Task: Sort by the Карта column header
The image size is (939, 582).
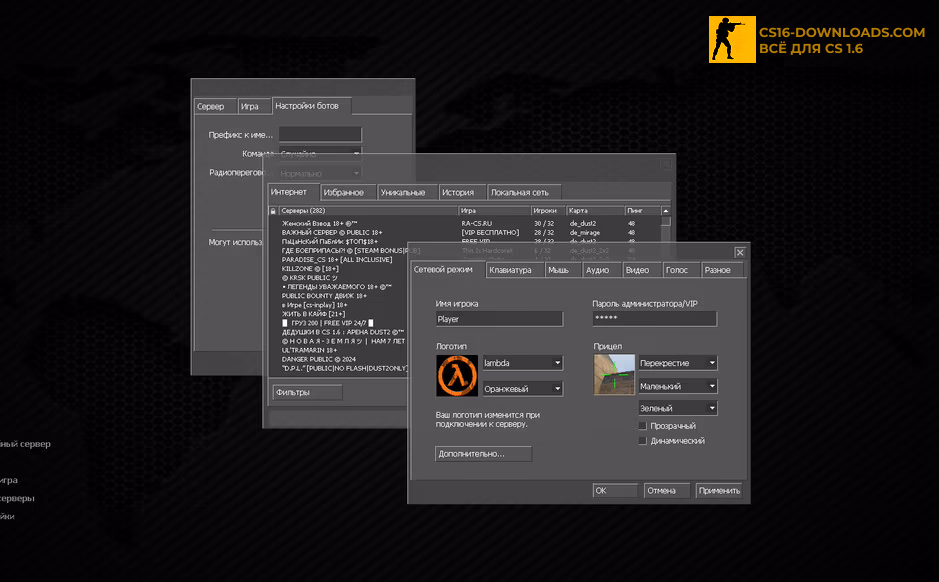Action: pyautogui.click(x=595, y=211)
